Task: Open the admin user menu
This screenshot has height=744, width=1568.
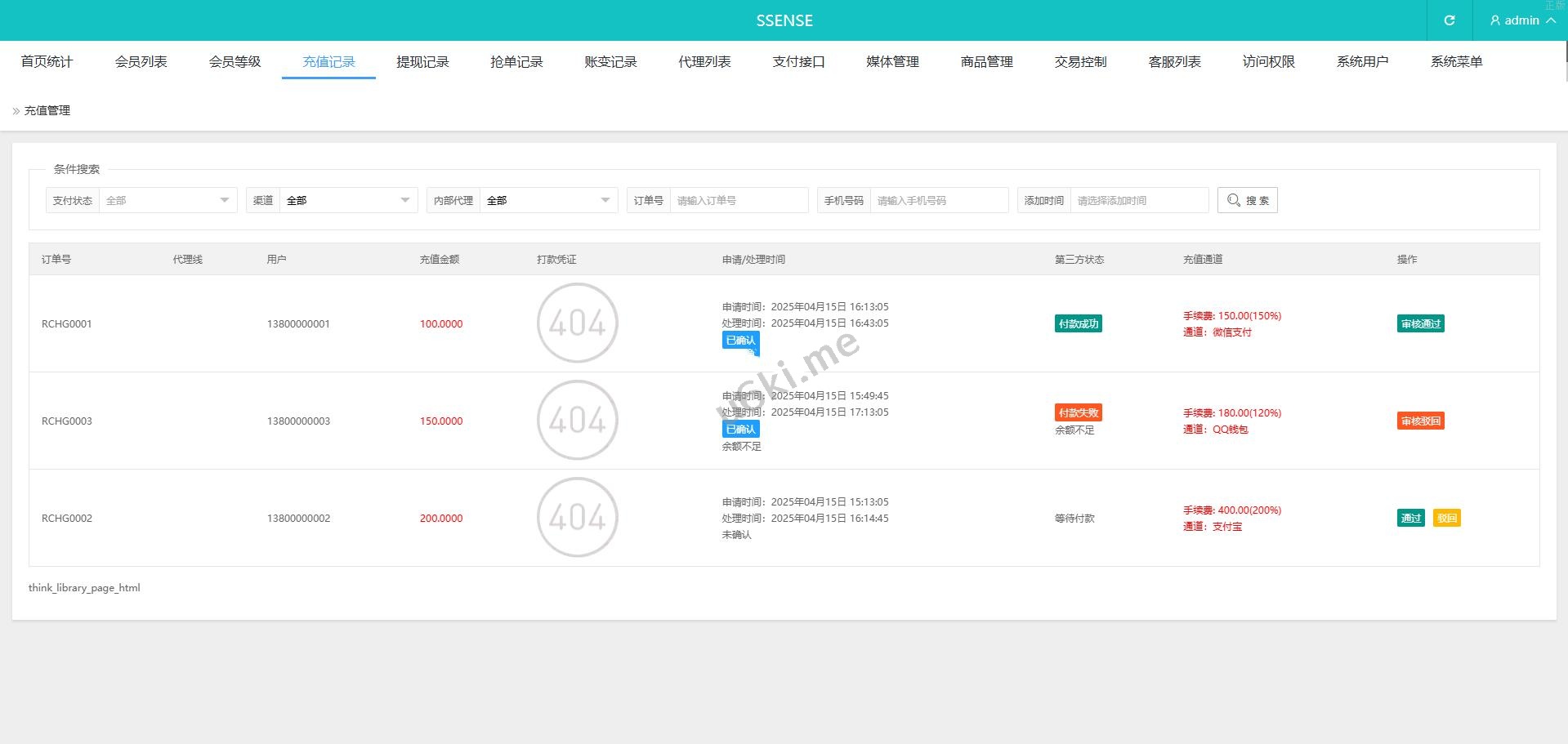Action: pyautogui.click(x=1521, y=20)
